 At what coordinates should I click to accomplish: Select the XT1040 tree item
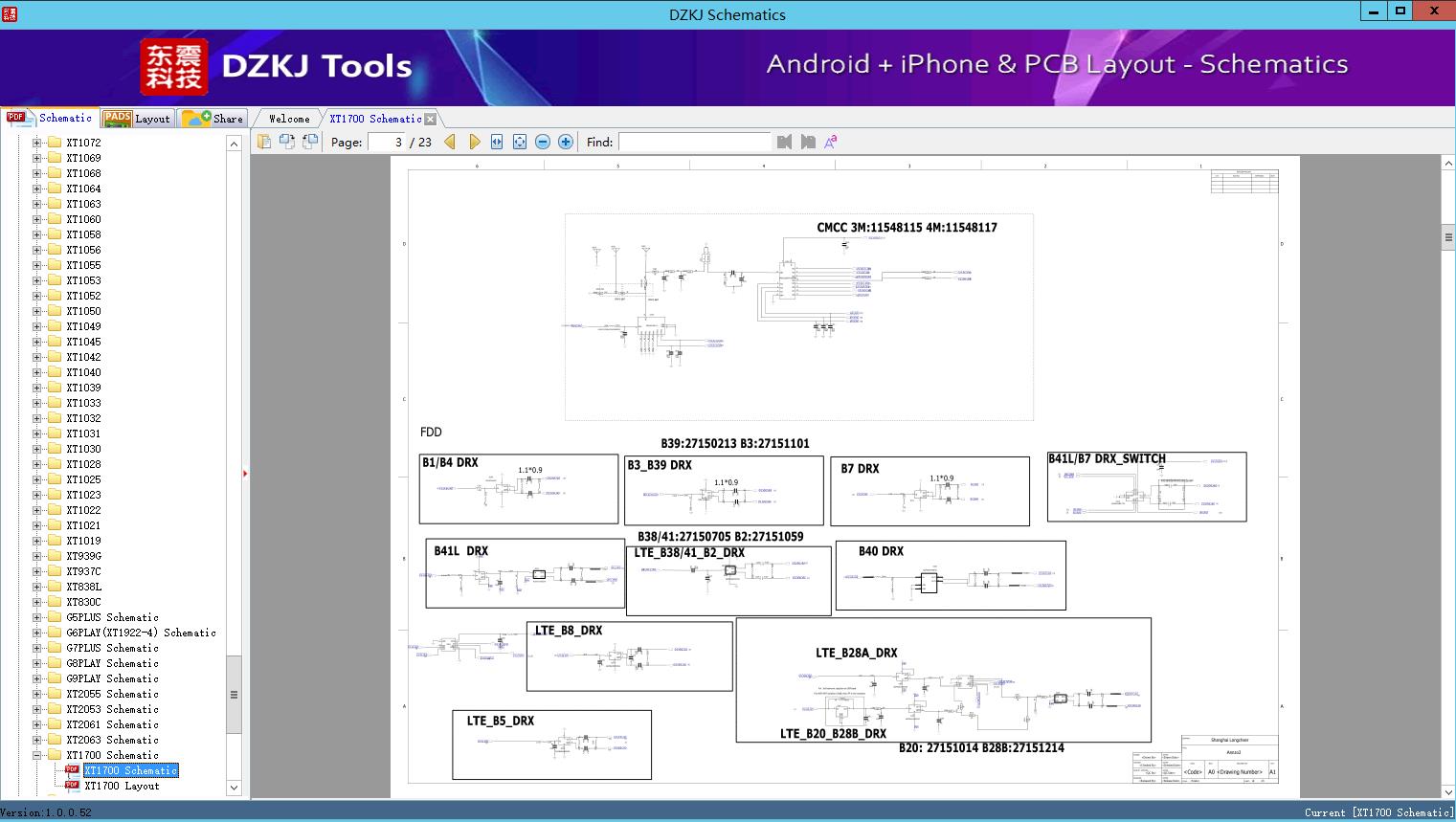tap(83, 372)
